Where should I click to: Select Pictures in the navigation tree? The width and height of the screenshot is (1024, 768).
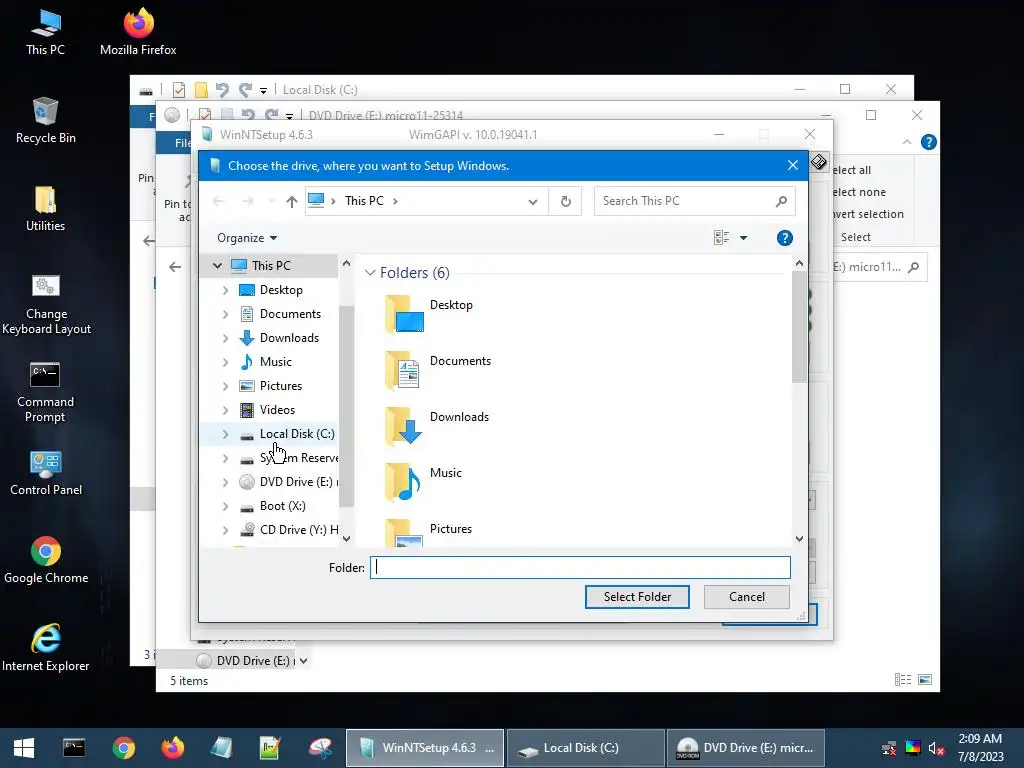pyautogui.click(x=280, y=386)
